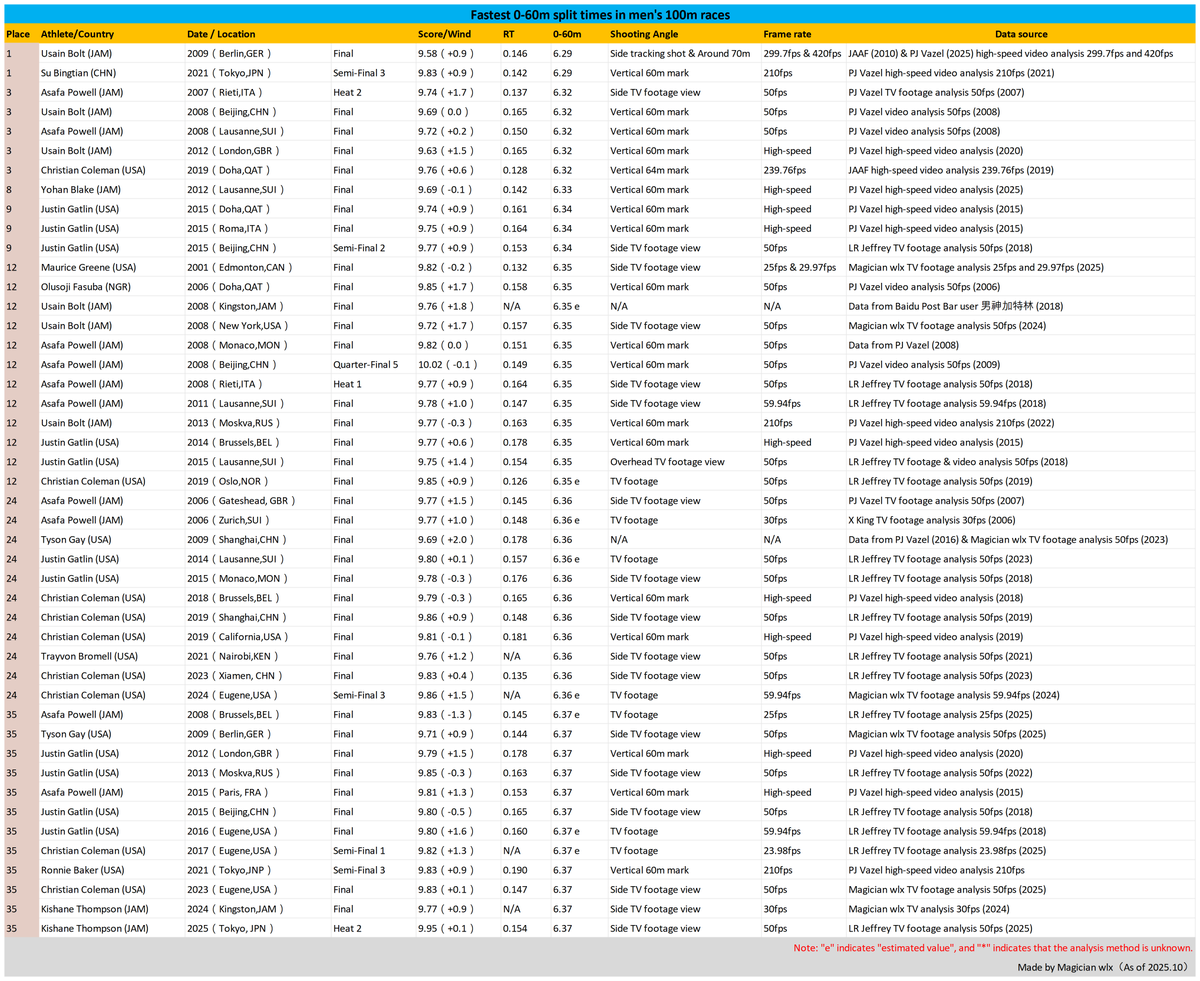
Task: Select the date cell "2008 (Monaco,MON)"
Action: 236,345
